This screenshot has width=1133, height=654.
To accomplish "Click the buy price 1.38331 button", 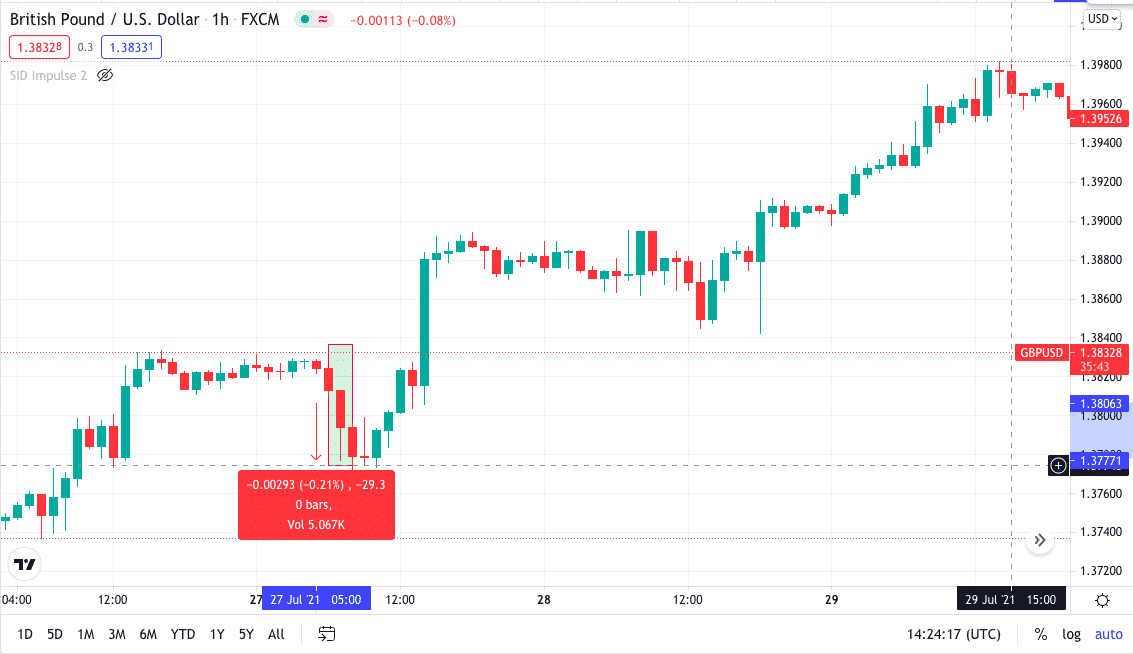I will pos(132,47).
